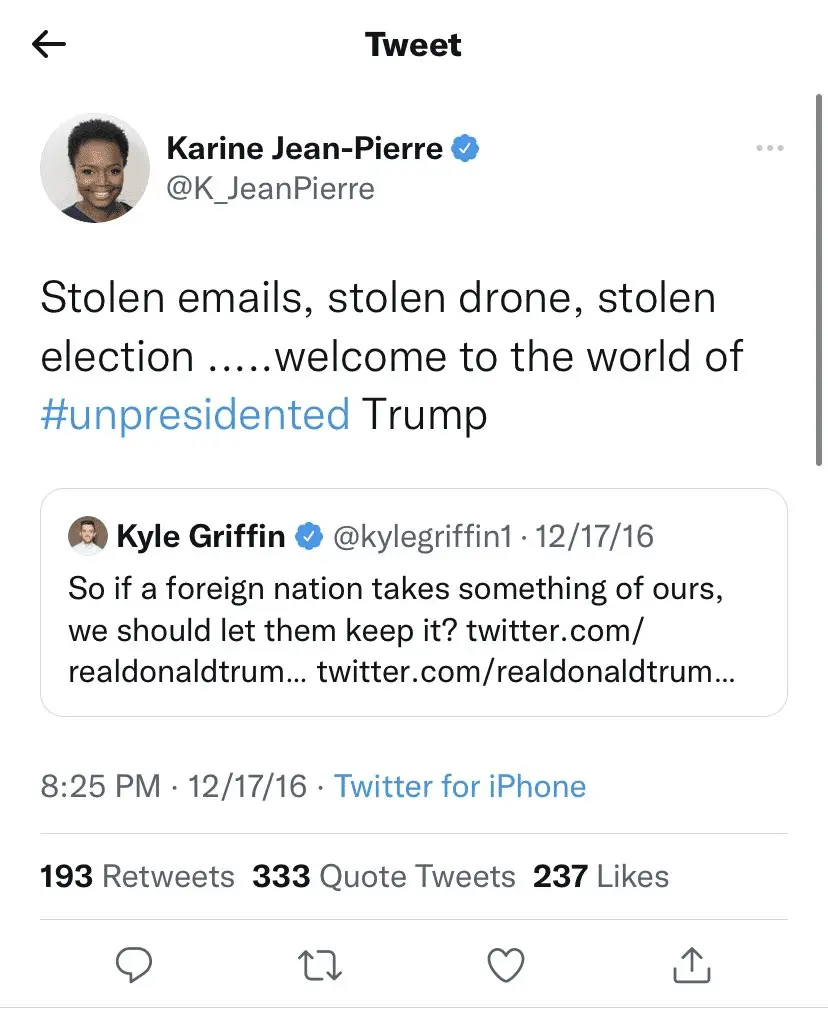
Task: View the 333 Quote Tweets list
Action: (383, 877)
